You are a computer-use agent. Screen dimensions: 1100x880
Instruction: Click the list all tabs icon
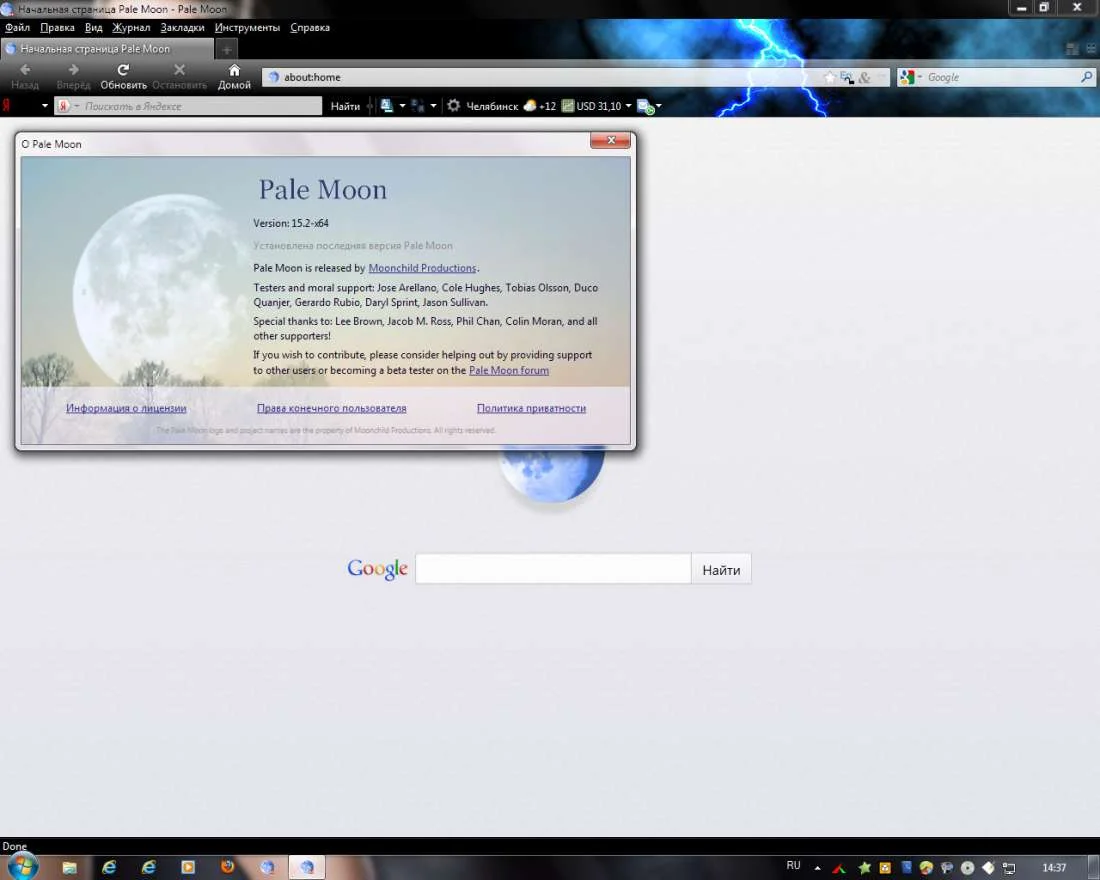click(1091, 49)
